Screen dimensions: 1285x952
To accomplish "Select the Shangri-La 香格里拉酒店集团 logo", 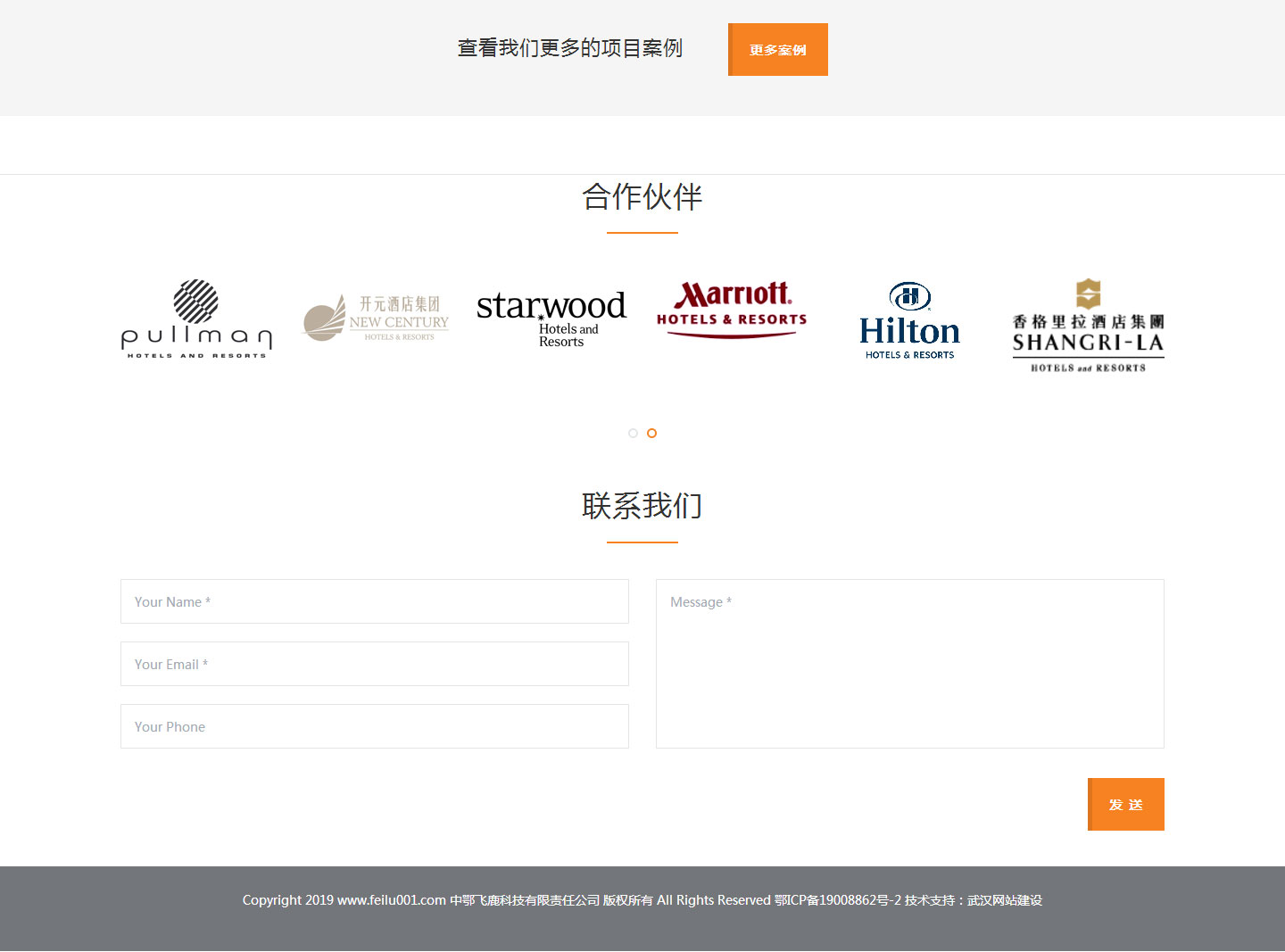I will tap(1088, 326).
